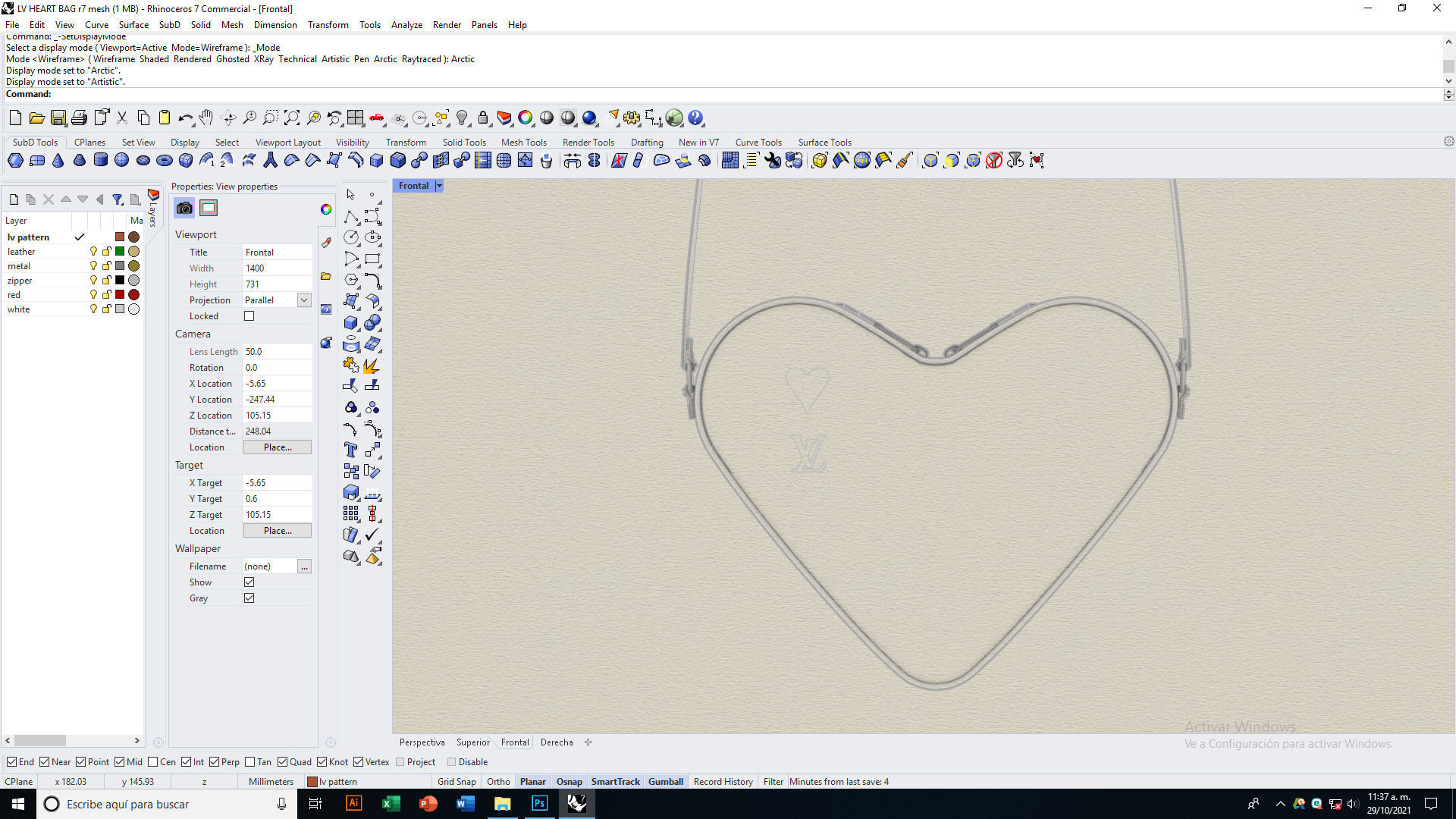Switch to the Curve Tools tab

click(x=758, y=143)
